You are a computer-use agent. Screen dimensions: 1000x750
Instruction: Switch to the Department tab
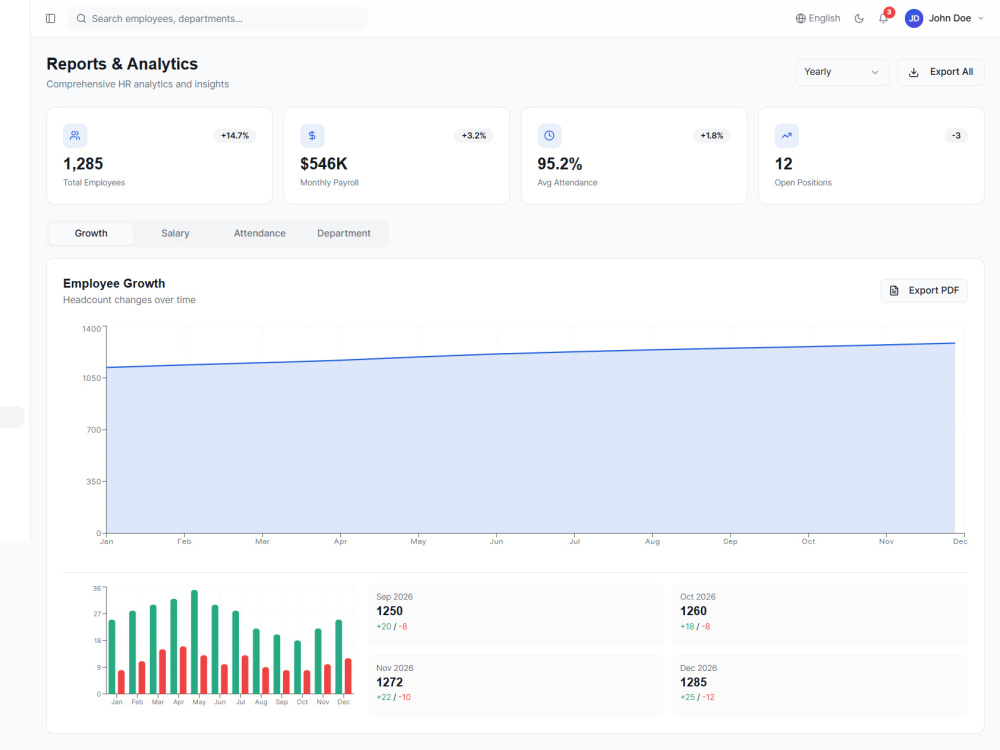(x=344, y=233)
